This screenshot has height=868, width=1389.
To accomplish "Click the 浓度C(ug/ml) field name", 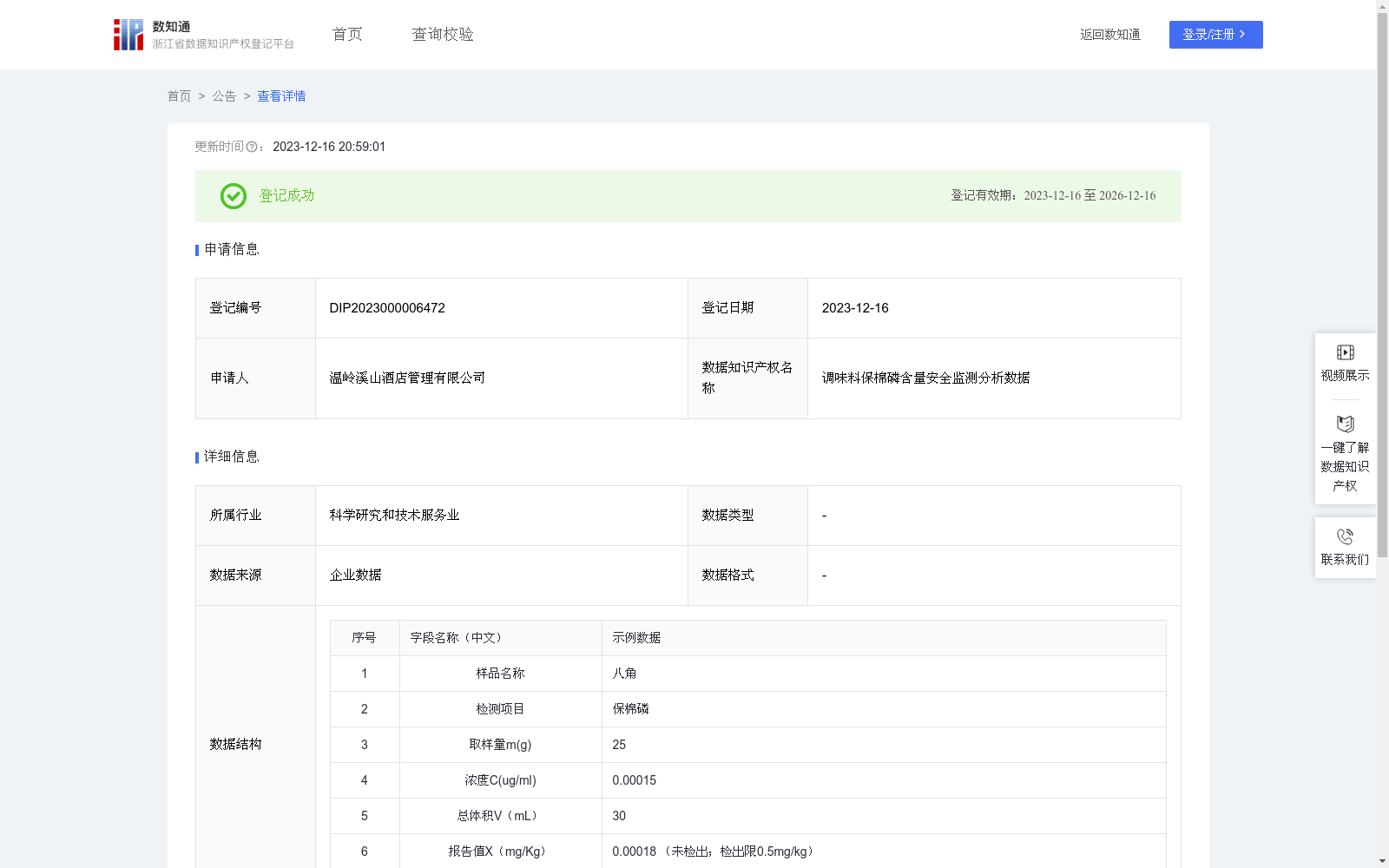I will [x=500, y=780].
